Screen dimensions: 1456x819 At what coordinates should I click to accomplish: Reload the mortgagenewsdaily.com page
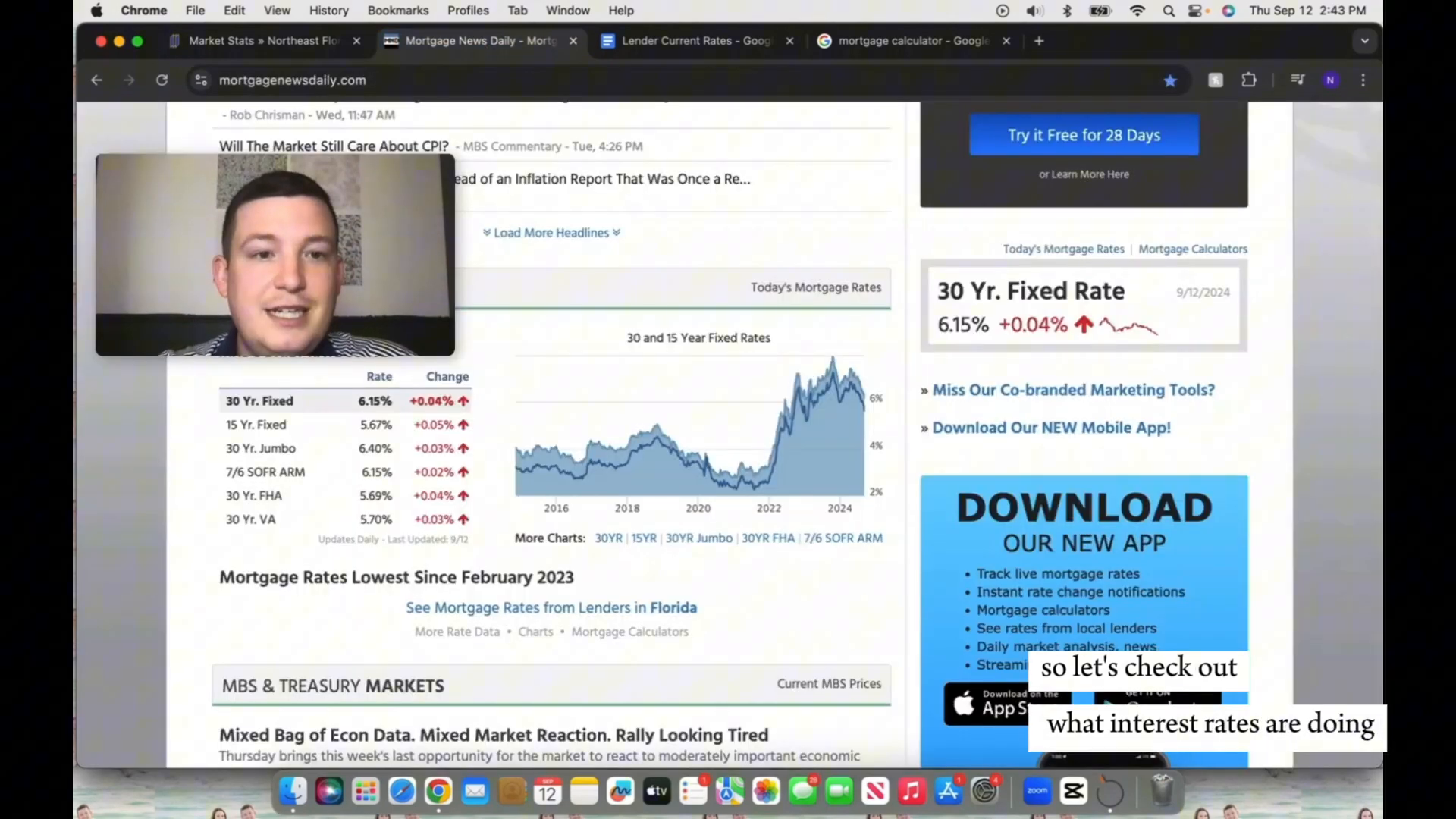[162, 80]
